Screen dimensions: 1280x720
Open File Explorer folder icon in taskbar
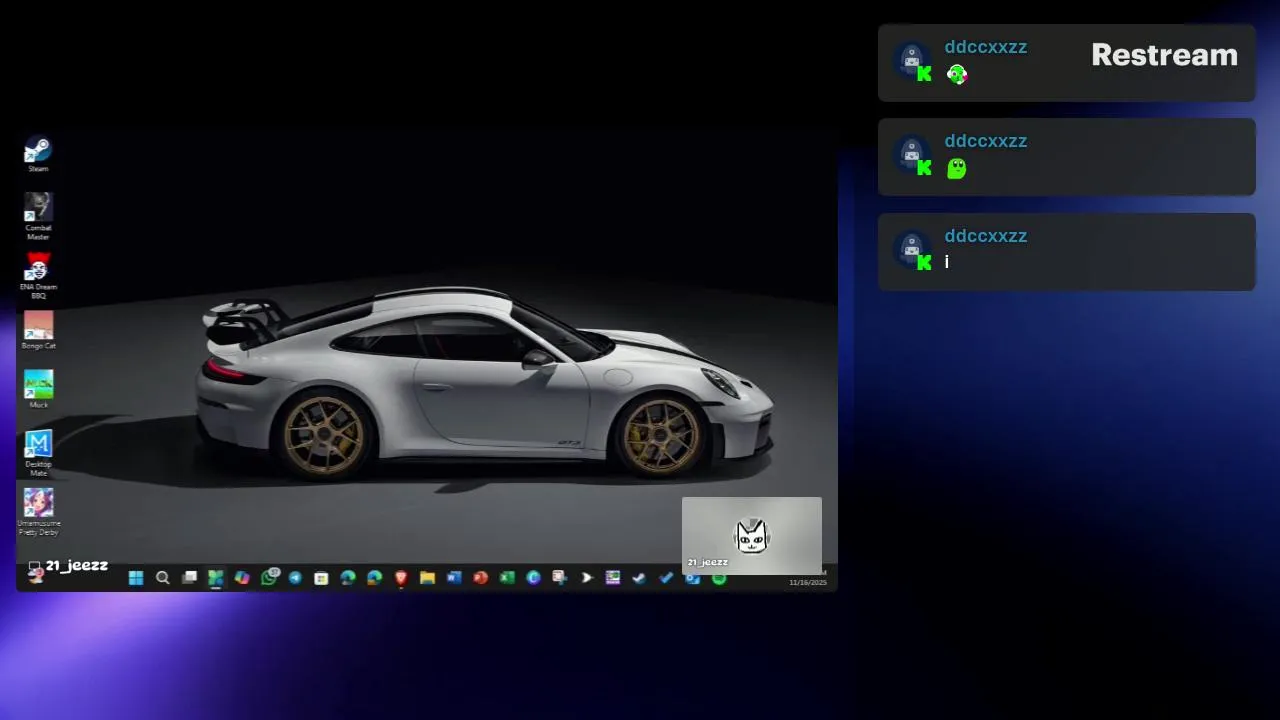pos(427,578)
